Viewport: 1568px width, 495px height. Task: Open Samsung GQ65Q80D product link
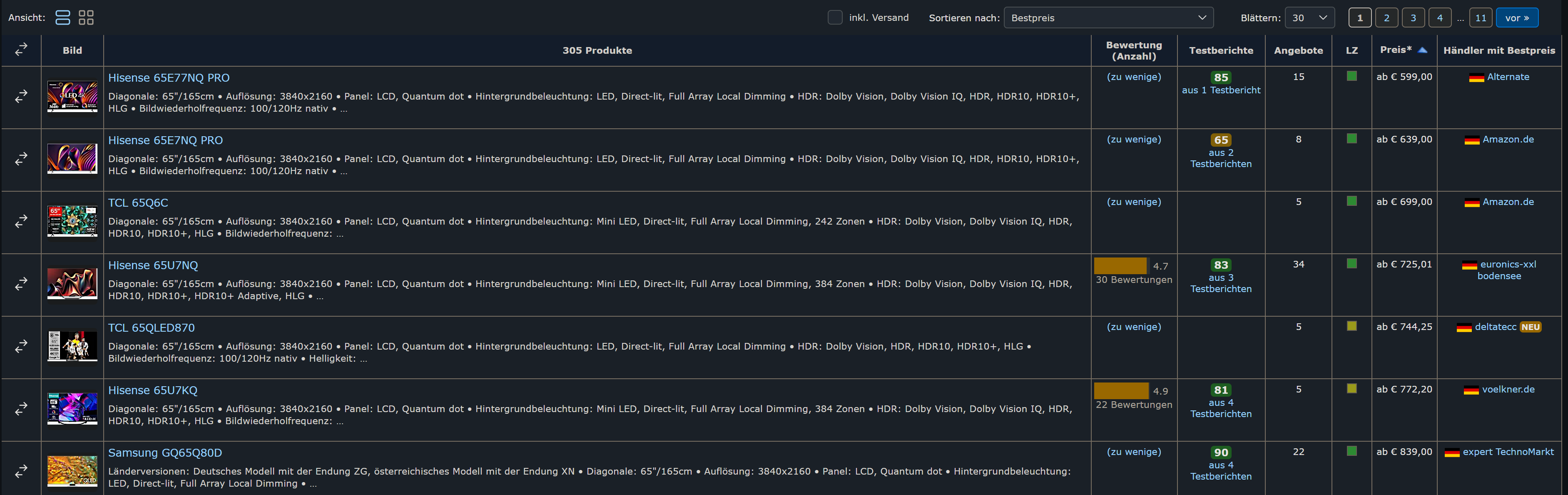[165, 452]
